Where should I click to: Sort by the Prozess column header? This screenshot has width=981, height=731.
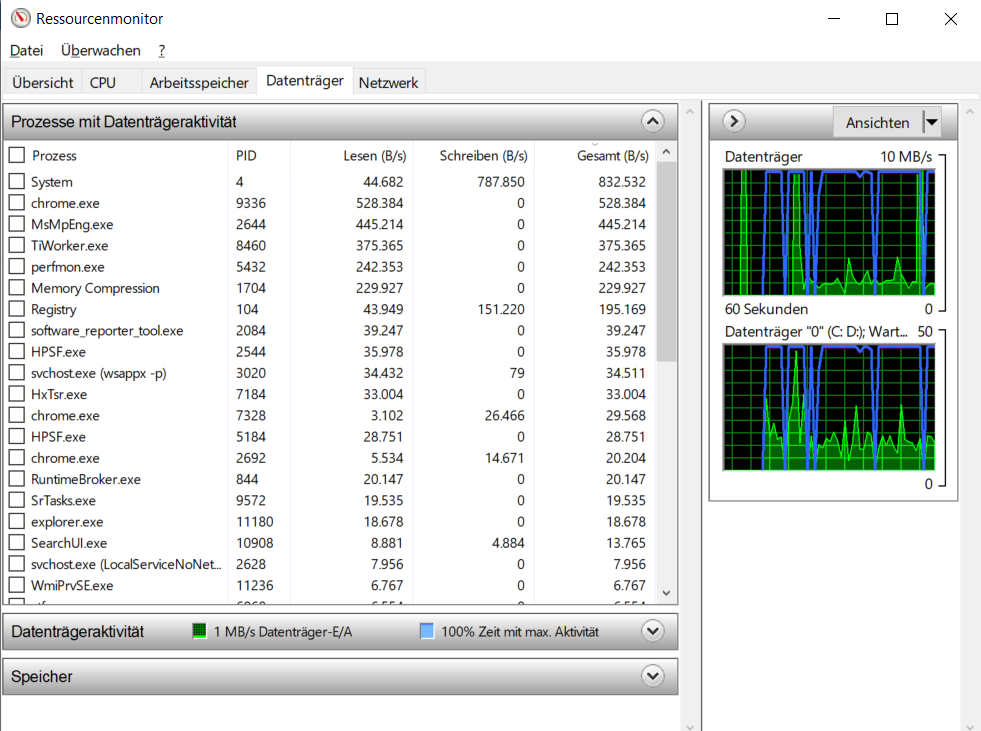click(54, 156)
